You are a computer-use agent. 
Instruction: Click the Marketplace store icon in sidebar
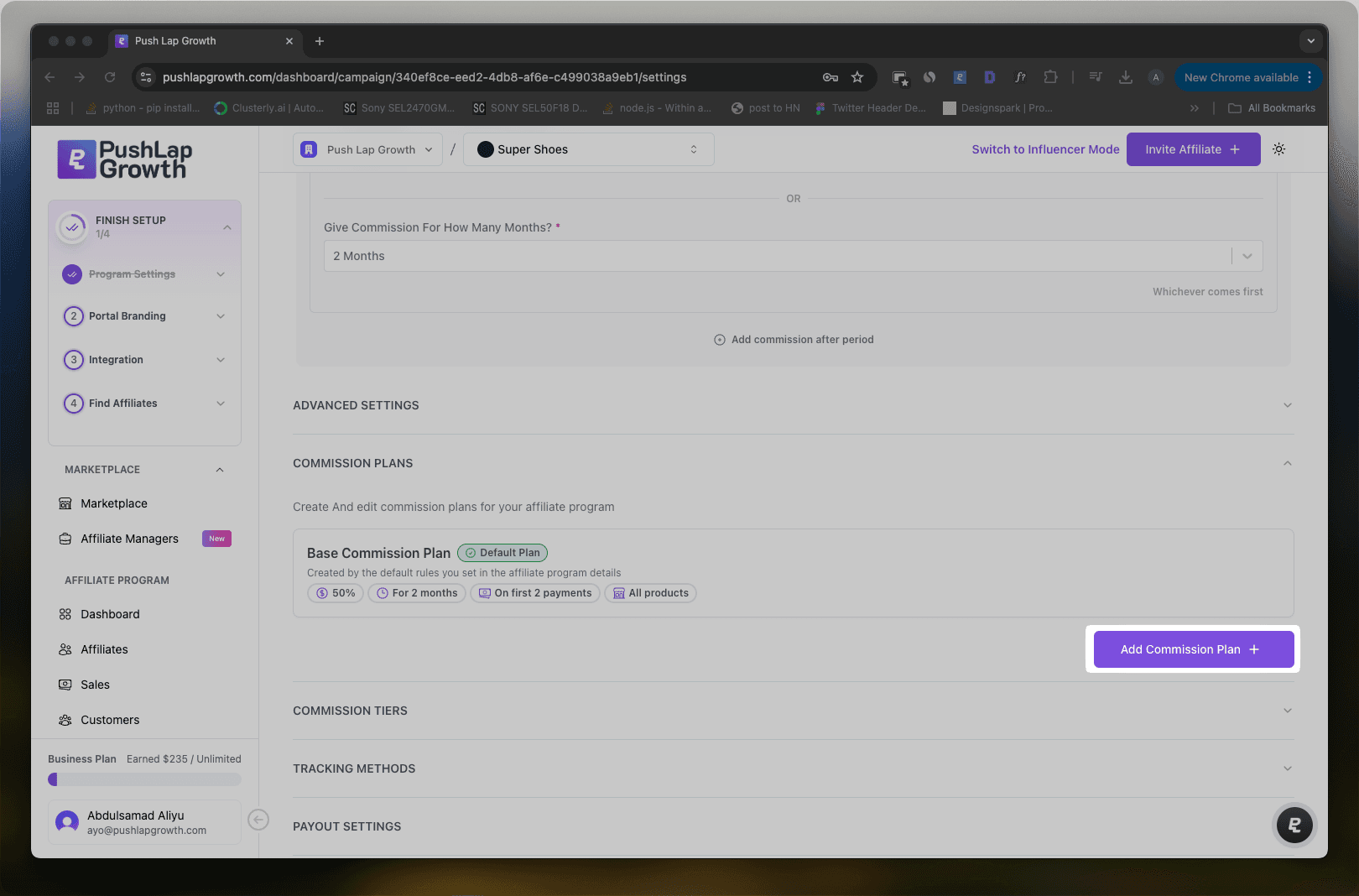point(65,503)
